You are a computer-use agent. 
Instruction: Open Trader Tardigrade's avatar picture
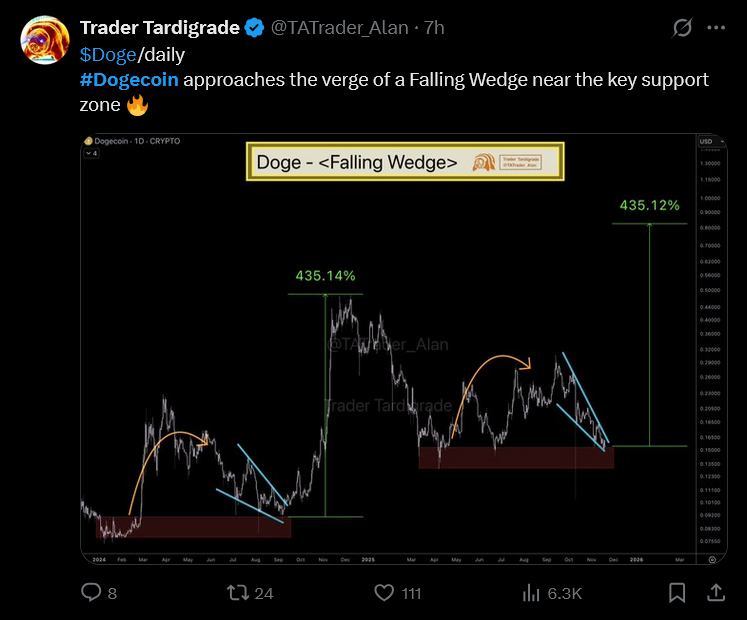point(44,39)
